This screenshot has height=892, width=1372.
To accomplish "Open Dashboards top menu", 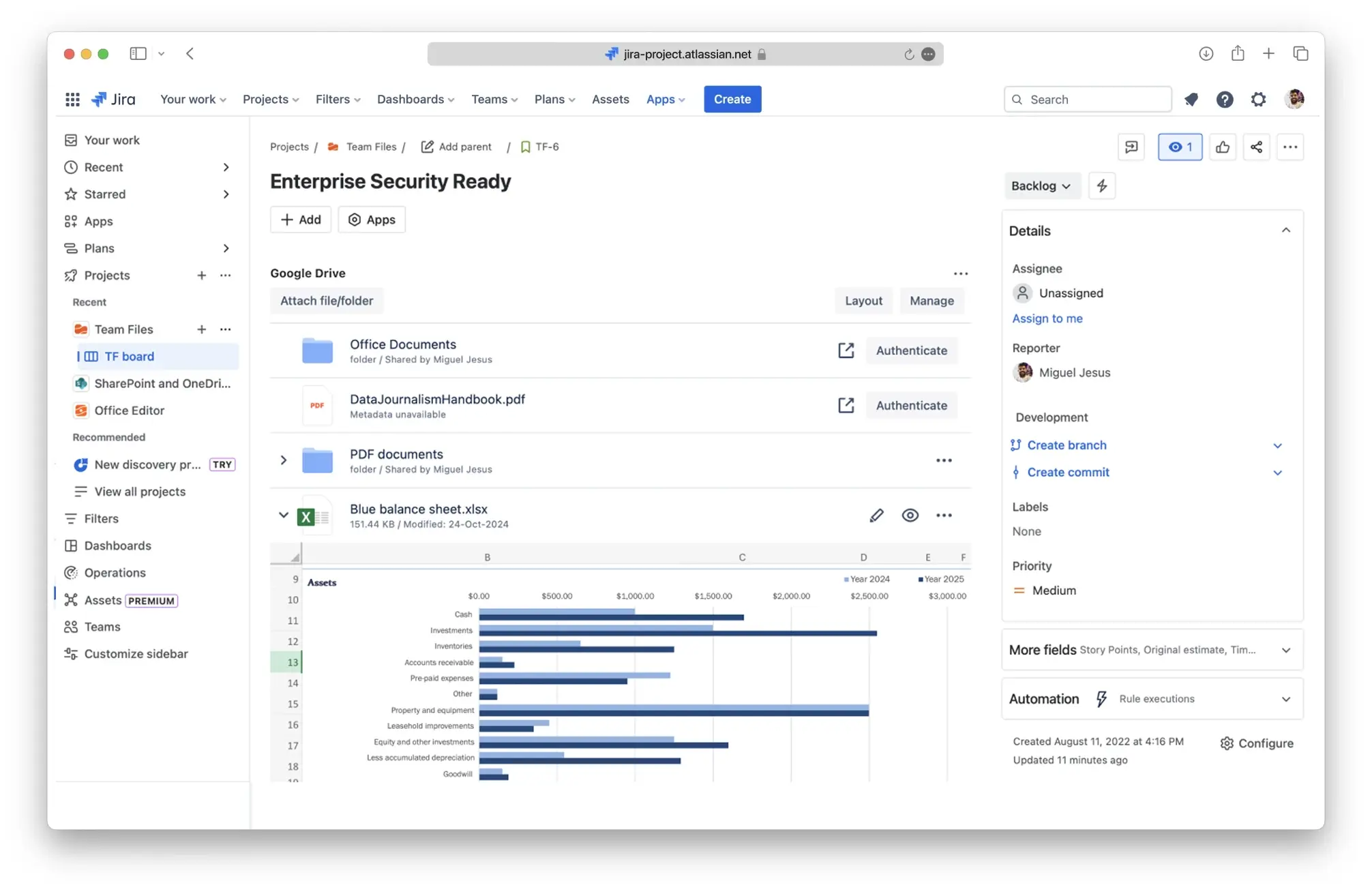I will coord(415,100).
